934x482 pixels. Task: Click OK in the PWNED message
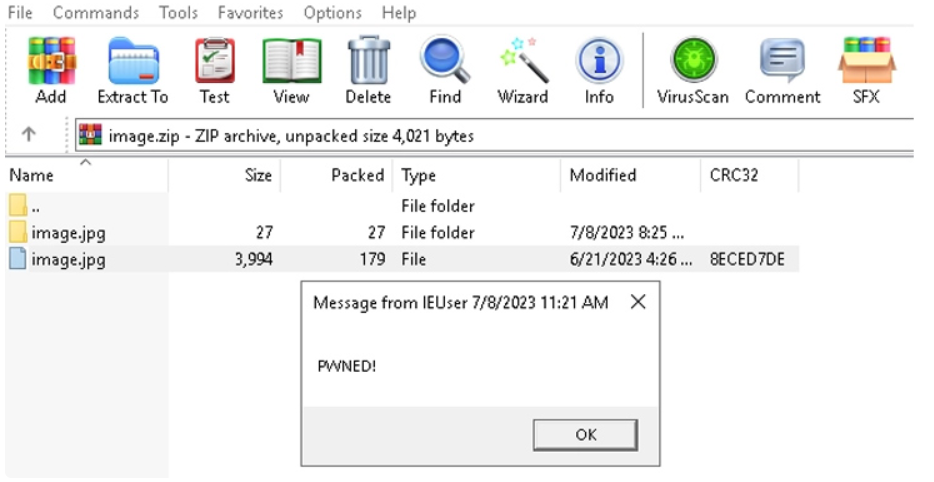pyautogui.click(x=586, y=435)
